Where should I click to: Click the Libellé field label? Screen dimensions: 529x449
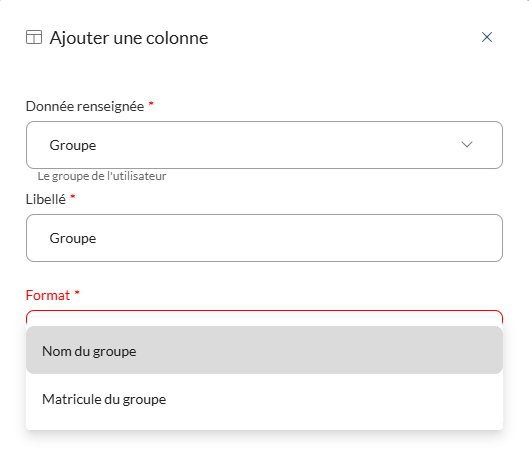[46, 199]
